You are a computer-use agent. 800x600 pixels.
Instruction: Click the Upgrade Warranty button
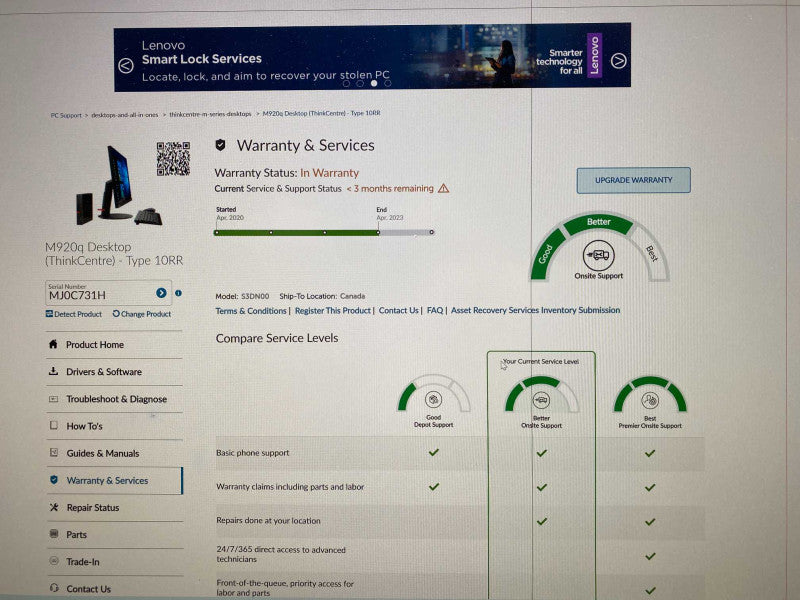click(x=634, y=180)
